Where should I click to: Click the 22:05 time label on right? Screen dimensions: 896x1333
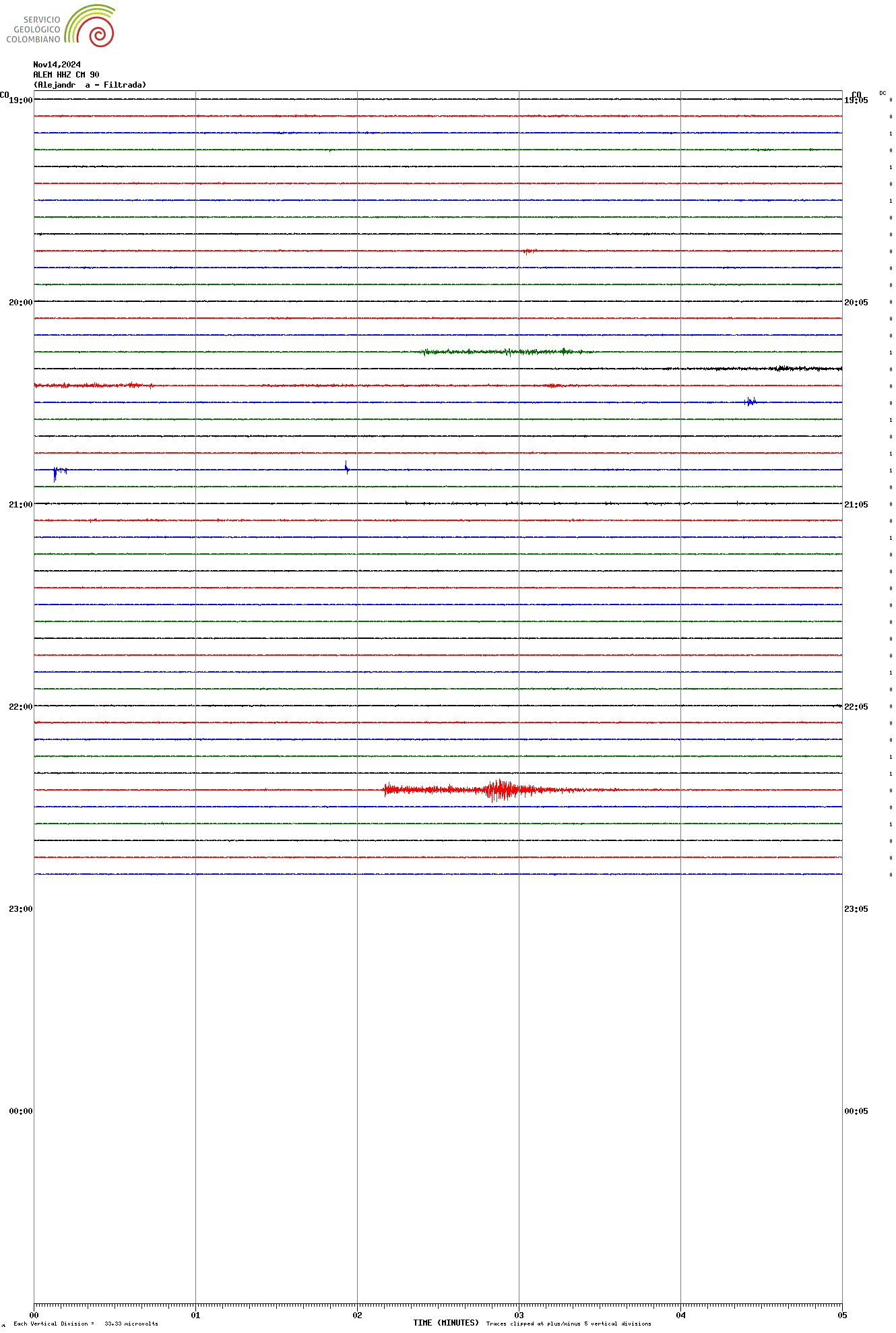856,707
